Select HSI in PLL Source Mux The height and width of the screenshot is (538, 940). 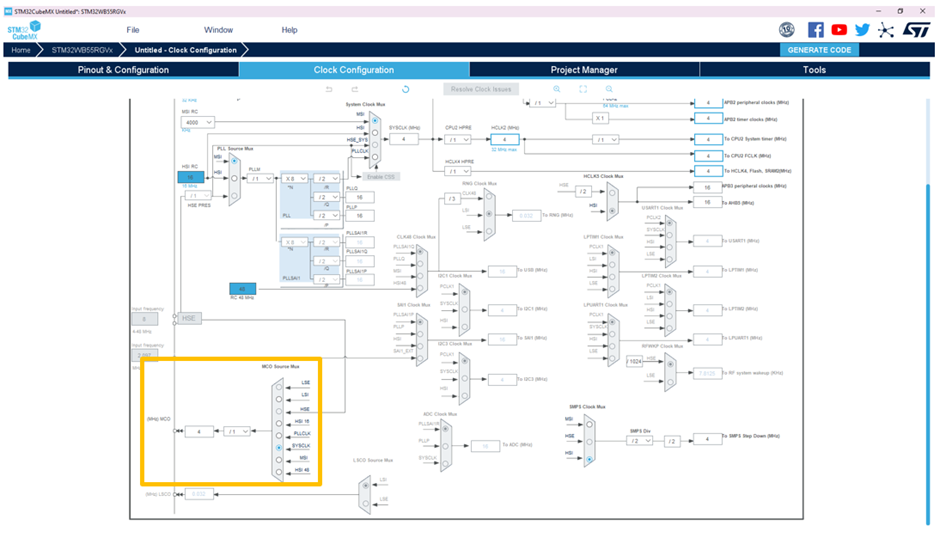coord(234,178)
